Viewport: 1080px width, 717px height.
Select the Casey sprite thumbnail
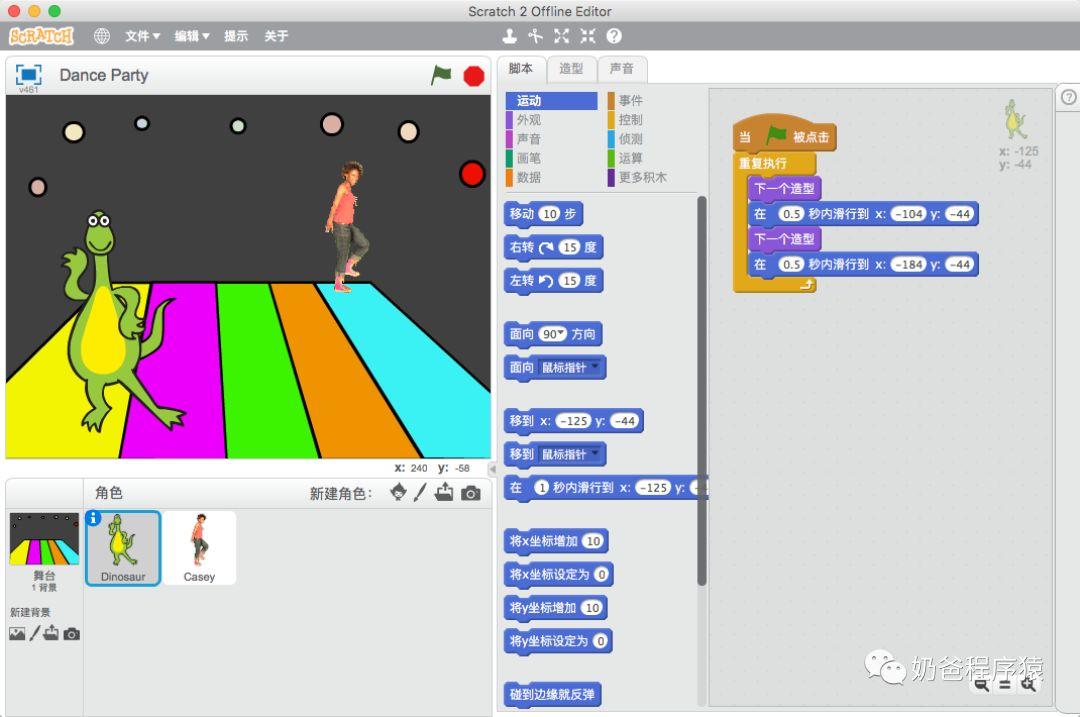point(199,548)
